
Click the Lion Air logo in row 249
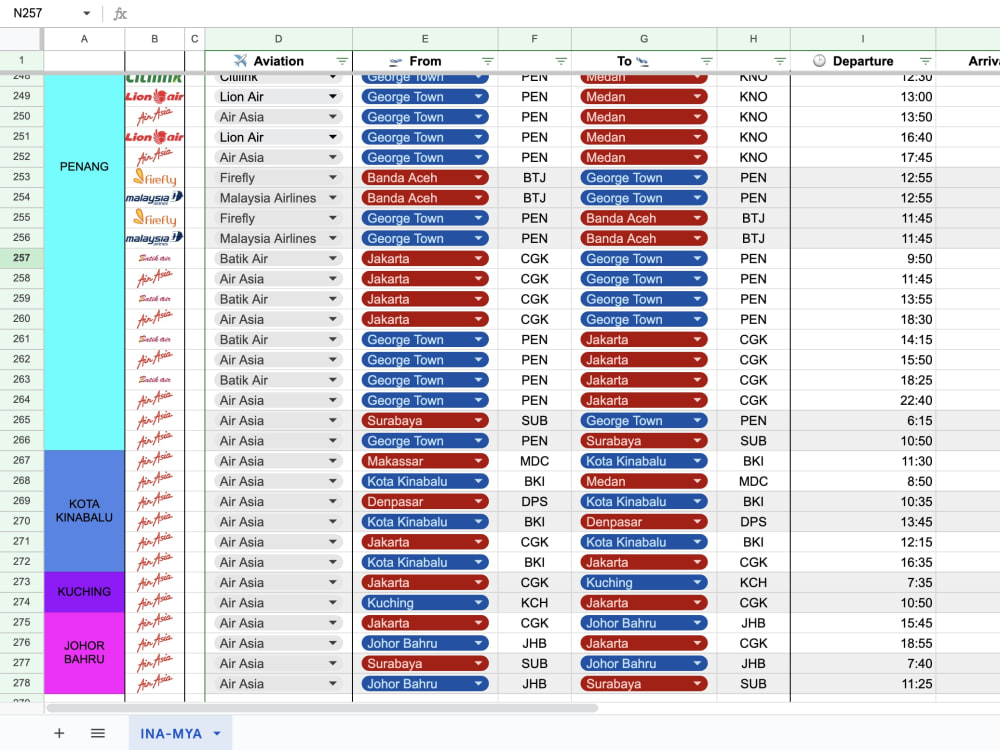click(x=154, y=96)
